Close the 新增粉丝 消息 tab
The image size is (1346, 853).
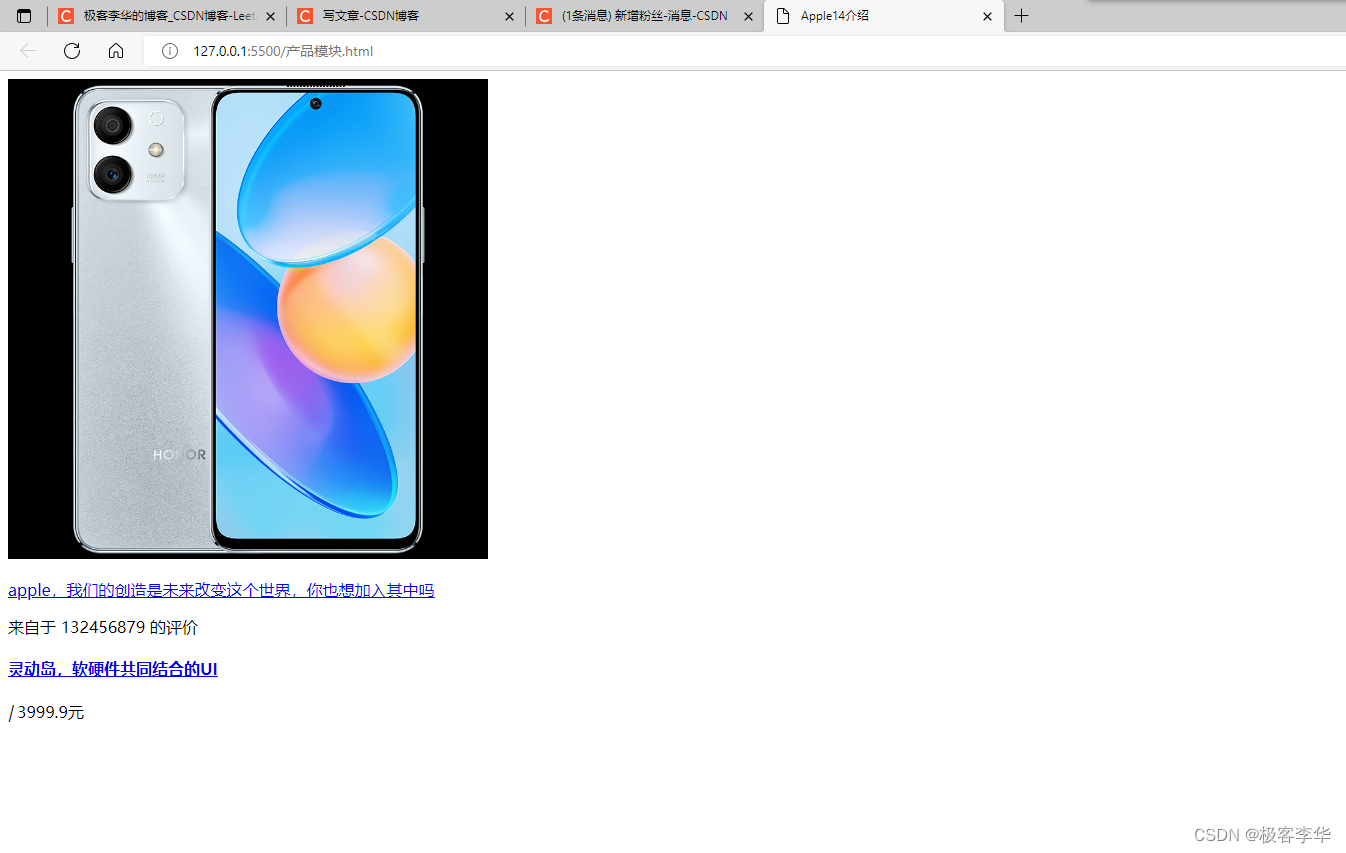click(748, 17)
